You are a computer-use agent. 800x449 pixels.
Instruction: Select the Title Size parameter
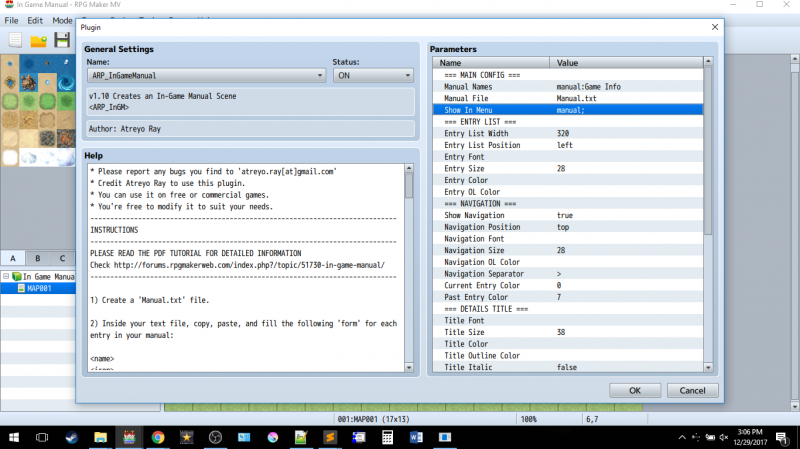pyautogui.click(x=568, y=332)
